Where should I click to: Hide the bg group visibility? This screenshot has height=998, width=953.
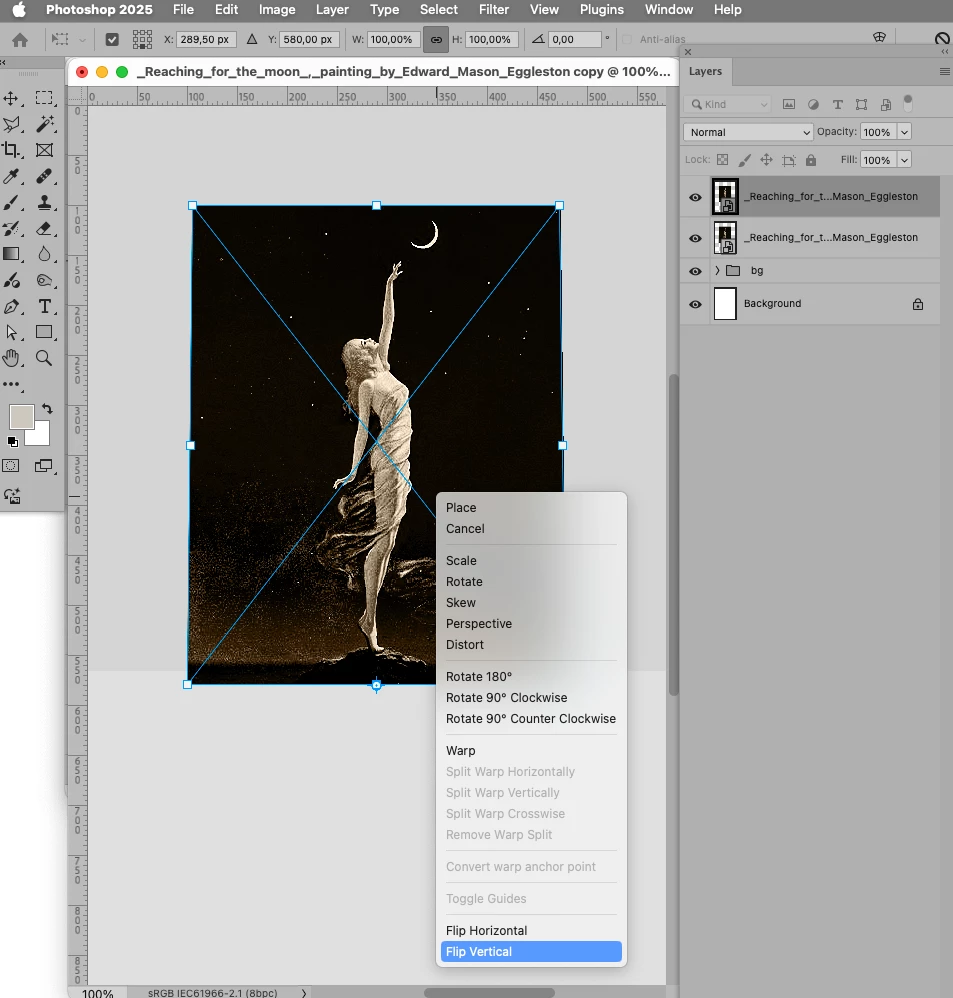(695, 271)
